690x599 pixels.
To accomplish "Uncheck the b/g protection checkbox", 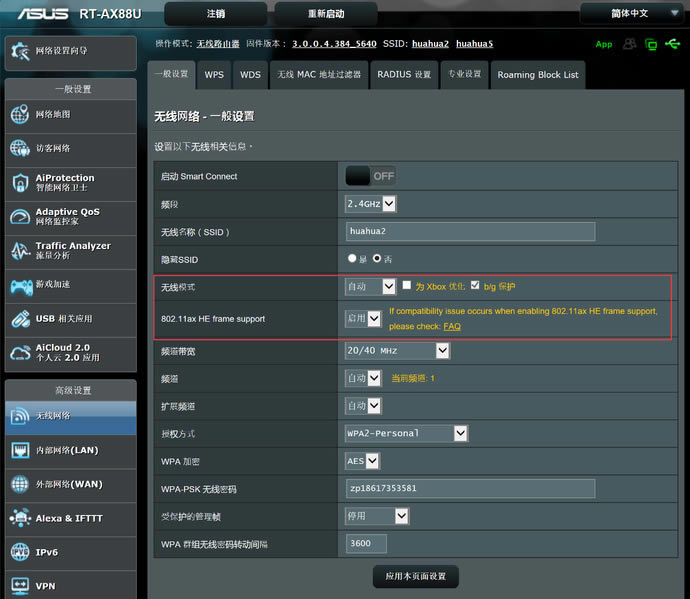I will tap(475, 286).
